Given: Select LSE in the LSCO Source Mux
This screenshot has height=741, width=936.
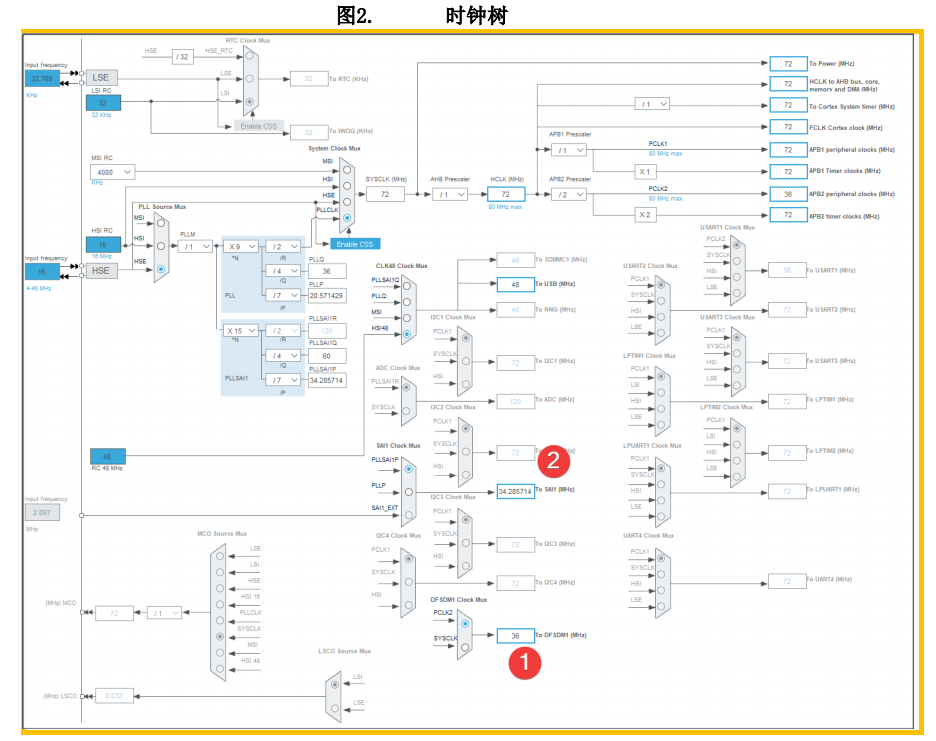Looking at the screenshot, I should coord(335,709).
